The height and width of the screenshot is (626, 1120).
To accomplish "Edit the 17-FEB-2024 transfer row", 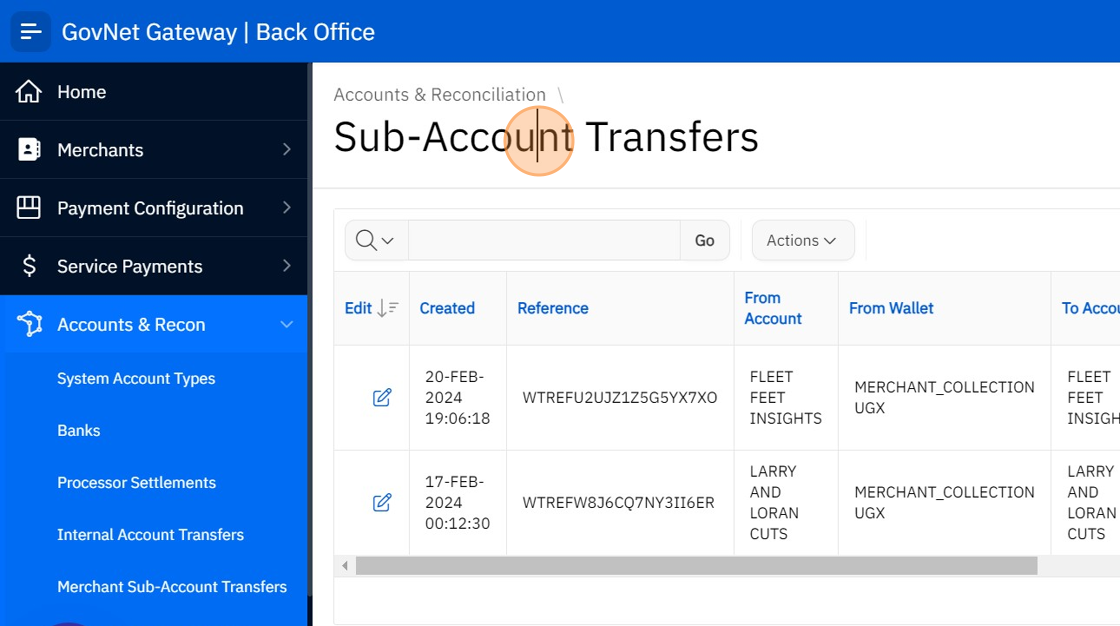I will click(382, 502).
